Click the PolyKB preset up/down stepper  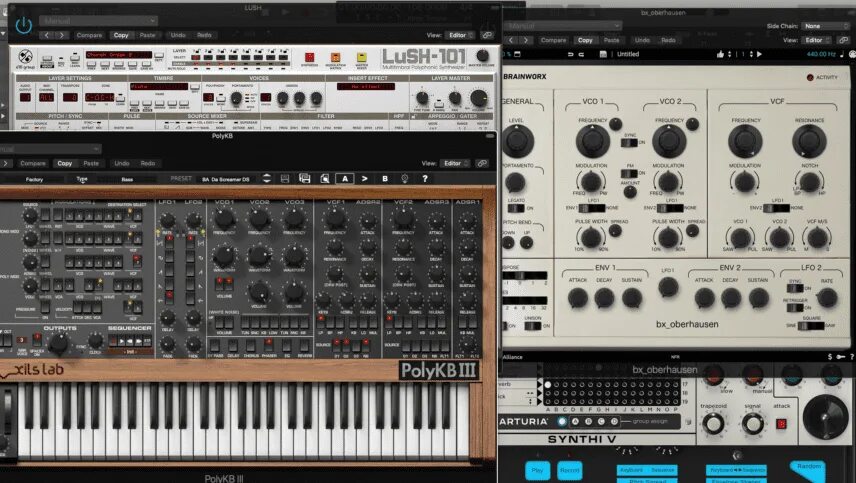click(x=266, y=178)
